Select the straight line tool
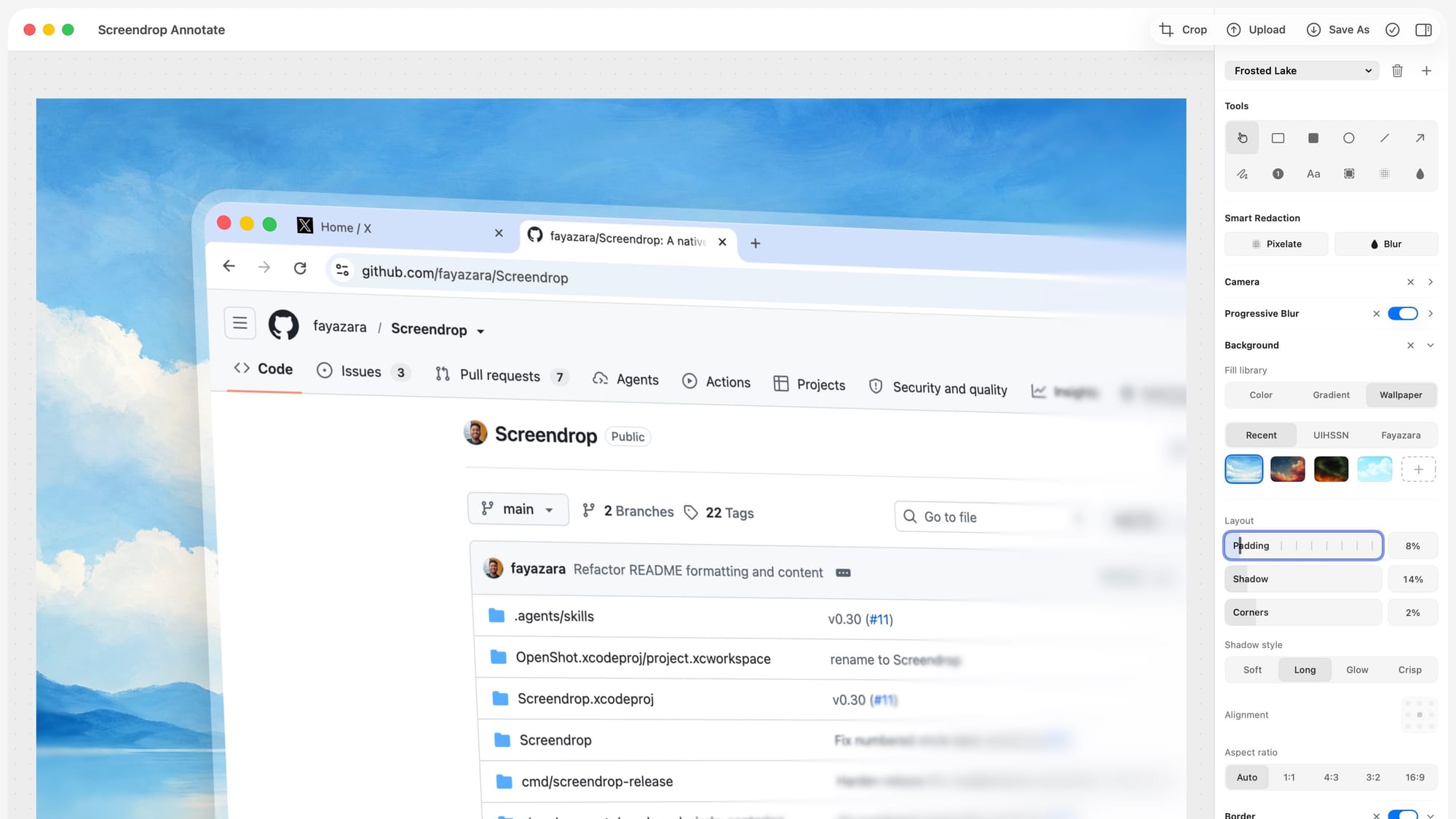This screenshot has height=819, width=1456. 1385,138
